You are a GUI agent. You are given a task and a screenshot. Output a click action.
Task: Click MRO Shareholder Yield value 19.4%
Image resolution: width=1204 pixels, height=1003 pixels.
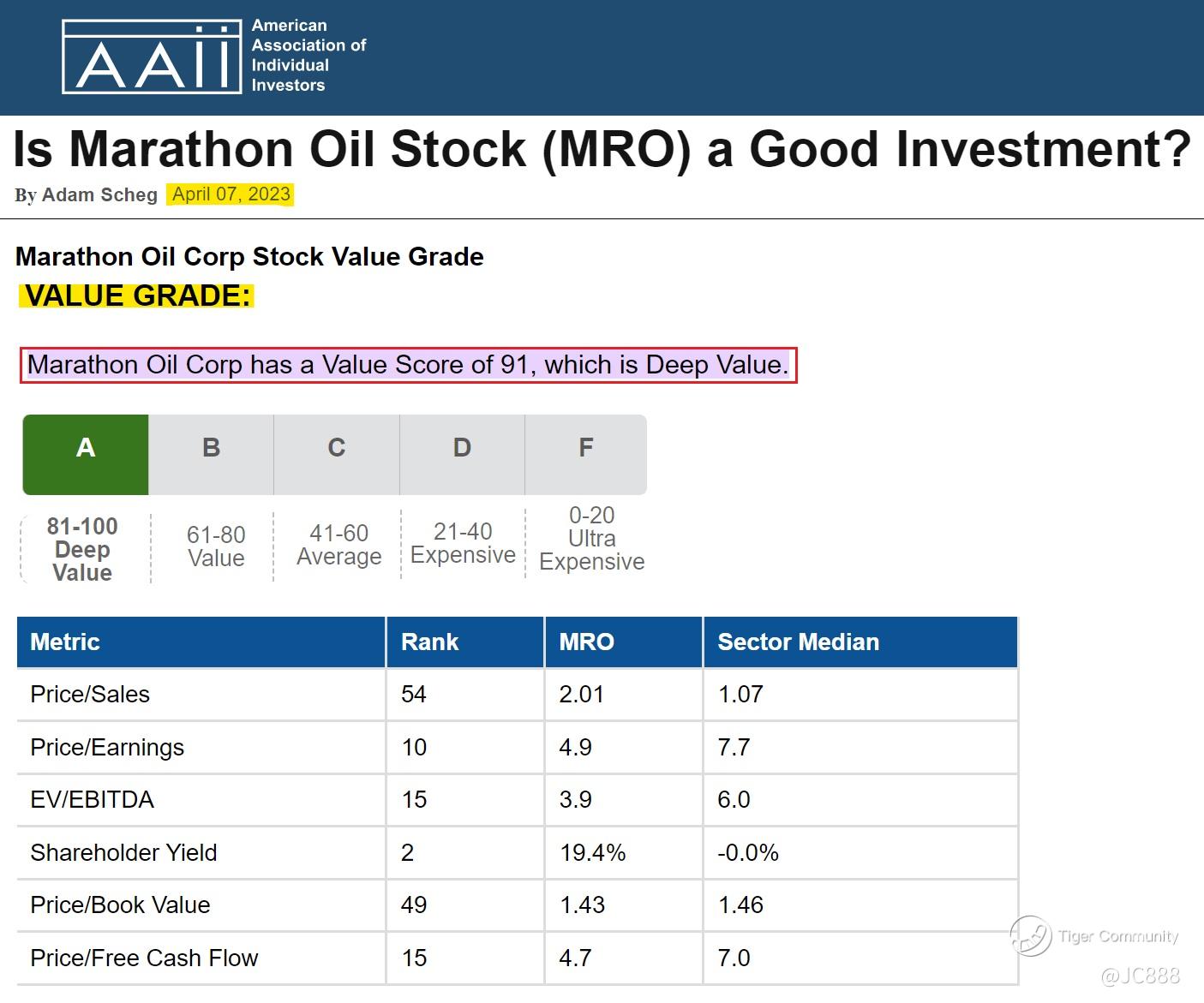coord(593,853)
